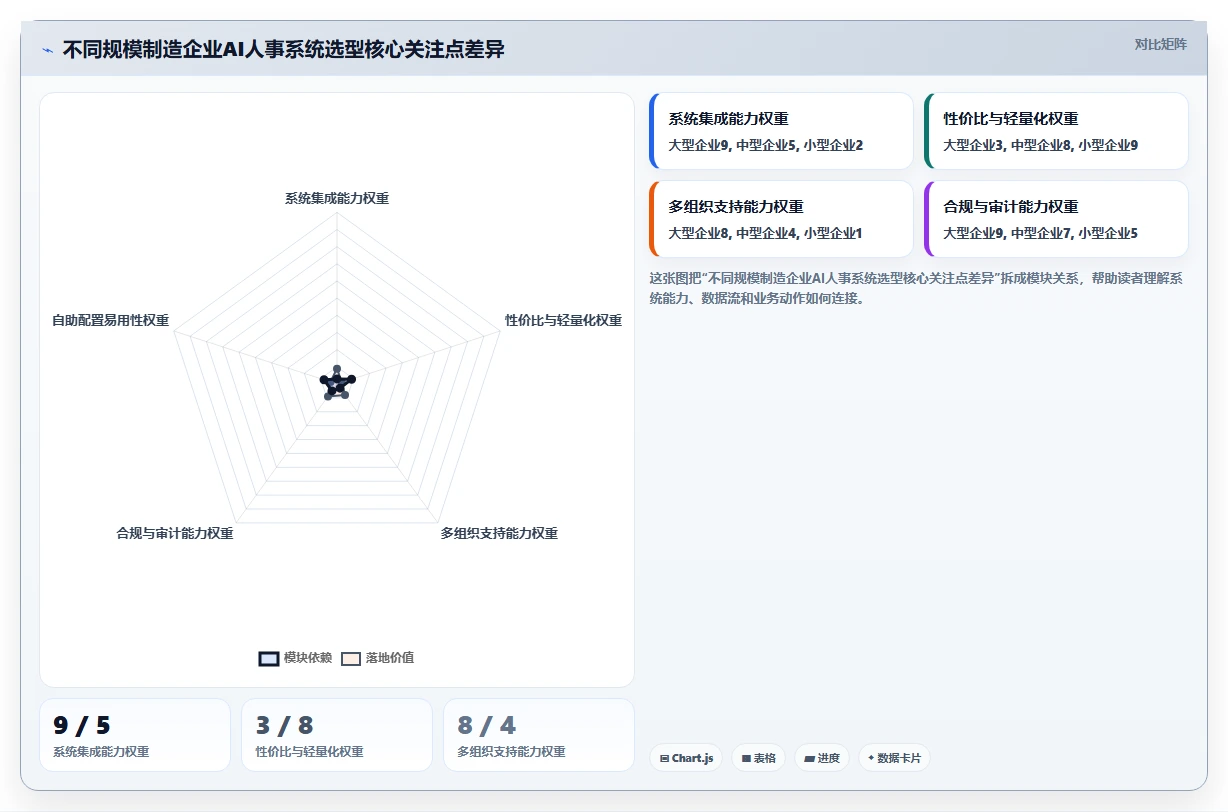Click the 3 / 8 stat tile
This screenshot has height=812, width=1228.
click(337, 735)
